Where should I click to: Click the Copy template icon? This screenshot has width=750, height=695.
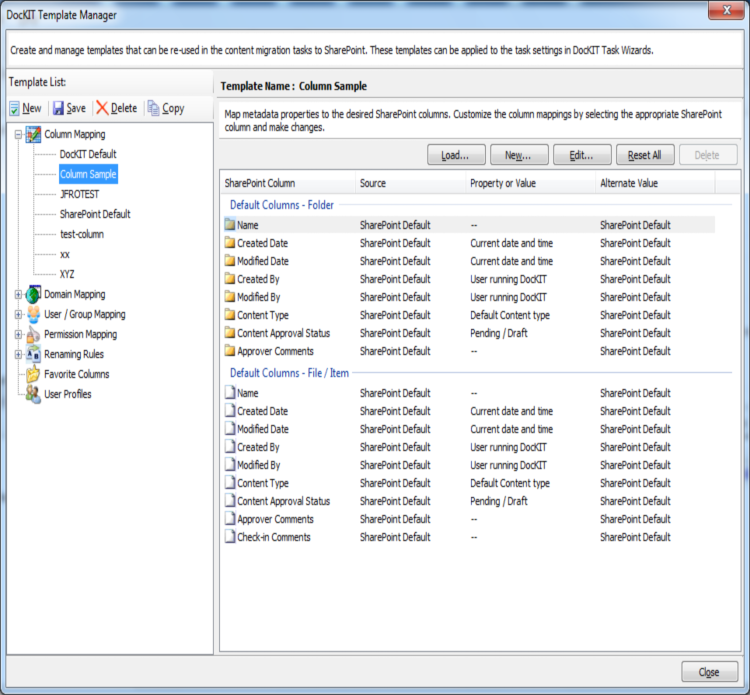(153, 108)
